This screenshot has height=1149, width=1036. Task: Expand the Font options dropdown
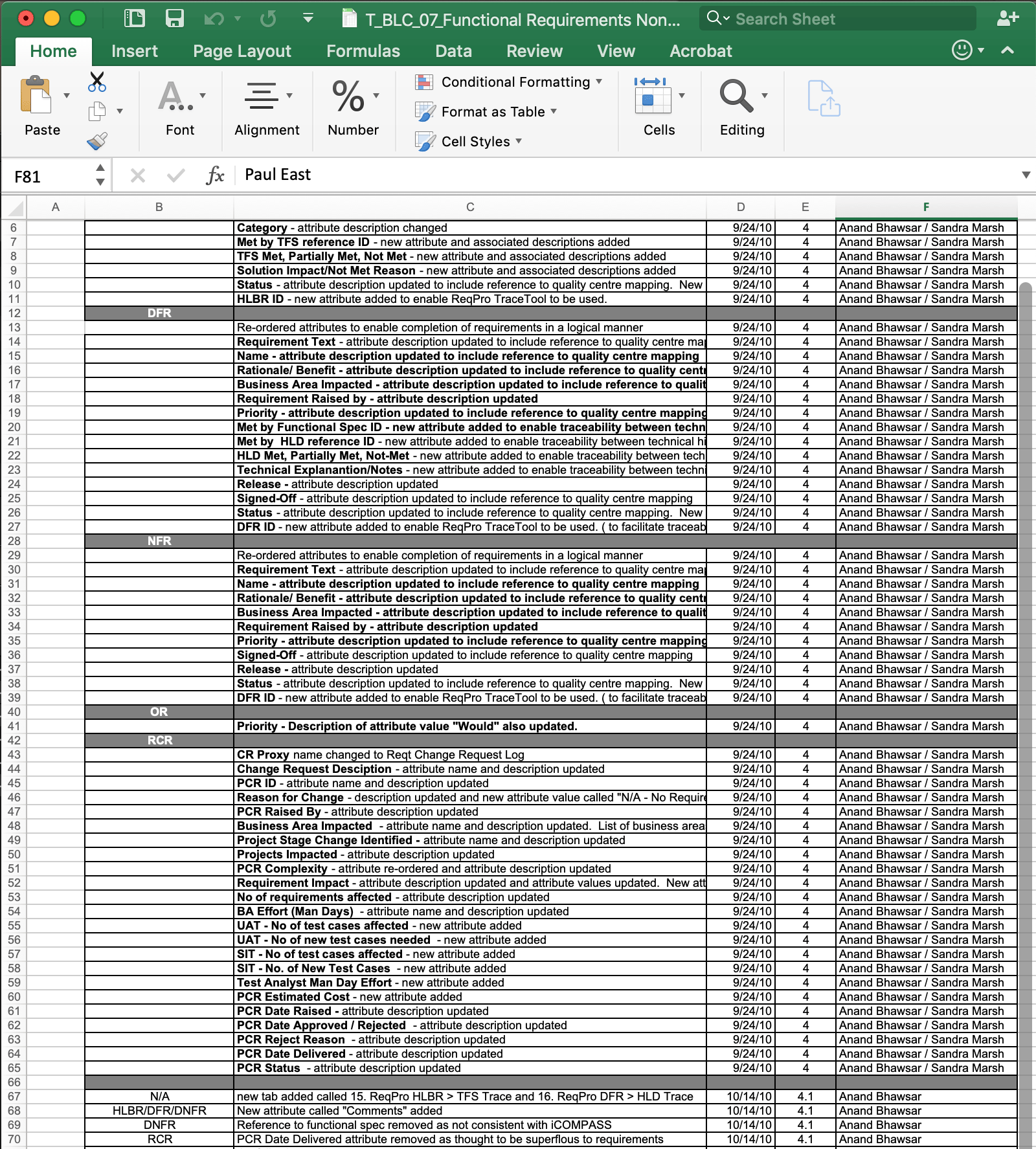point(203,94)
